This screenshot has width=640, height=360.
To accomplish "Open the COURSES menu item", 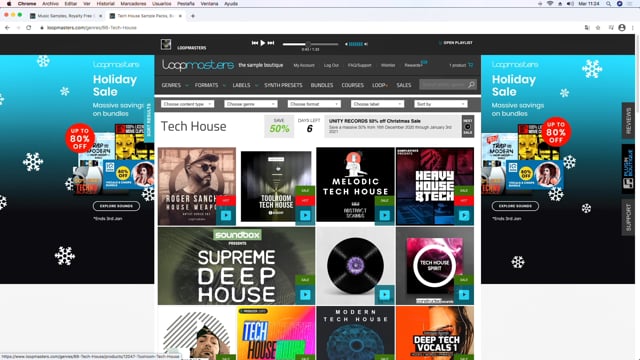I will click(353, 85).
